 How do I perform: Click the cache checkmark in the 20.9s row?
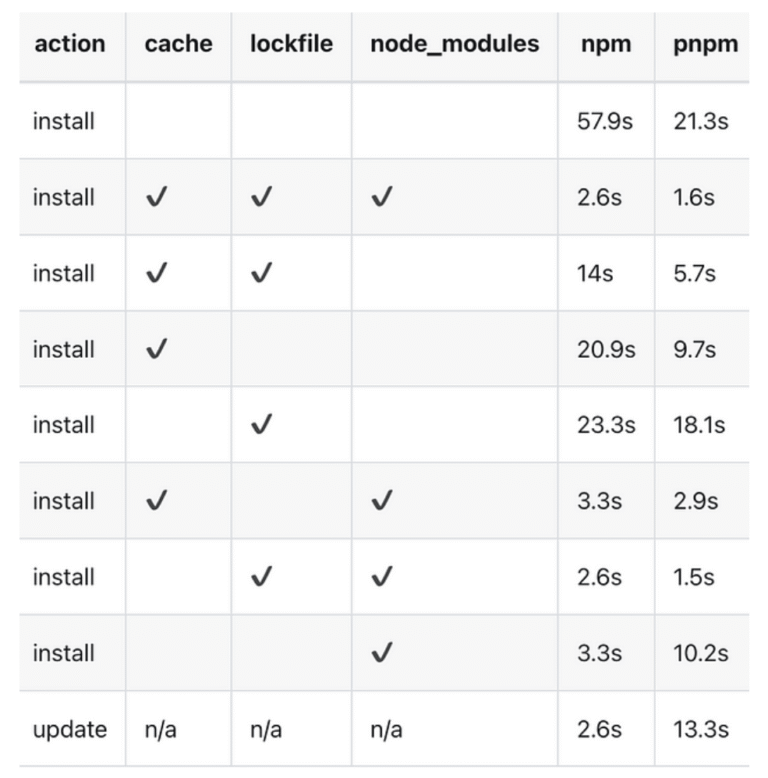(156, 349)
